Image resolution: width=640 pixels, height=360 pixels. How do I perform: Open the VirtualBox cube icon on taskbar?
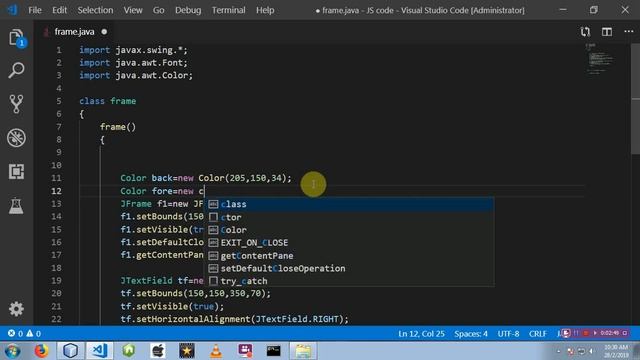pyautogui.click(x=70, y=351)
